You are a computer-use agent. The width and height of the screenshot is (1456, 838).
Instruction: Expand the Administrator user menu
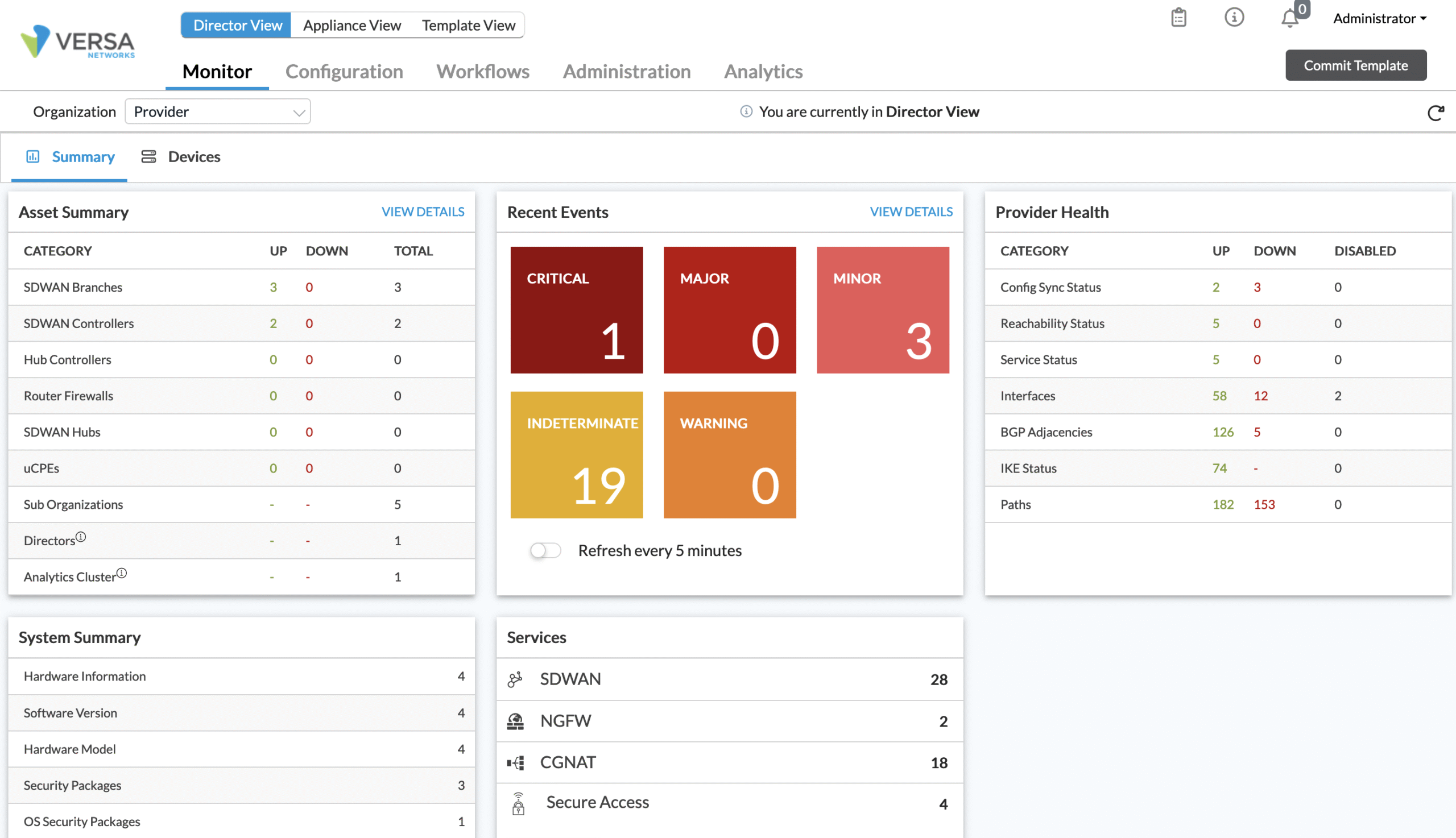point(1379,18)
